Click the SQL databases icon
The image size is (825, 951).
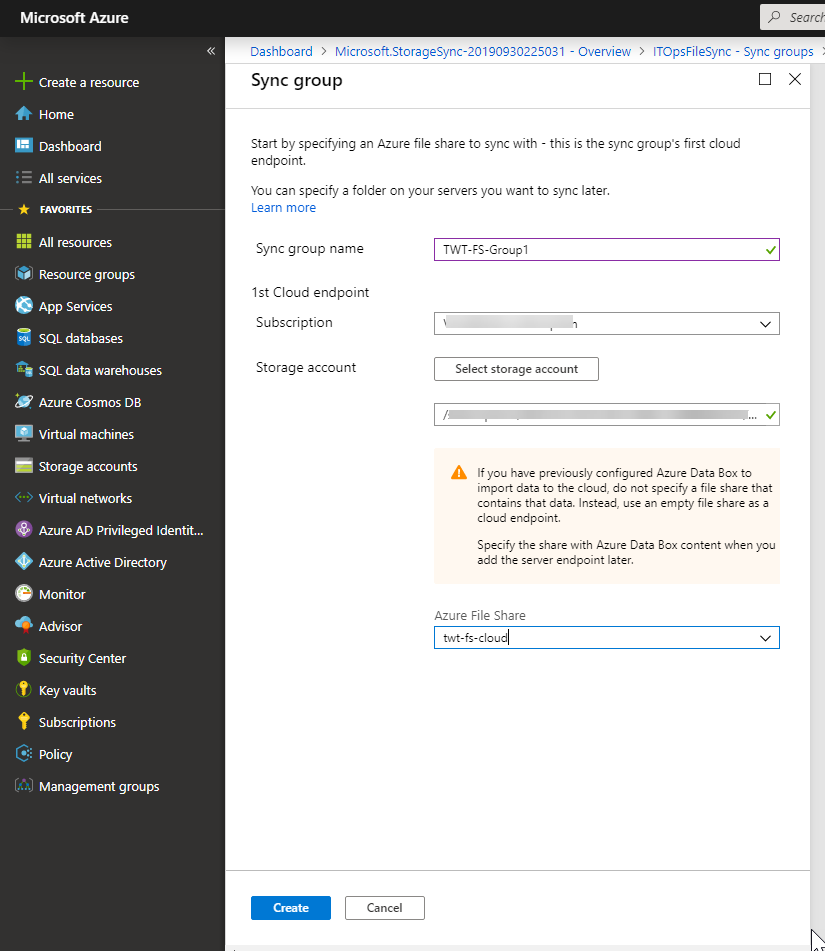pyautogui.click(x=24, y=337)
